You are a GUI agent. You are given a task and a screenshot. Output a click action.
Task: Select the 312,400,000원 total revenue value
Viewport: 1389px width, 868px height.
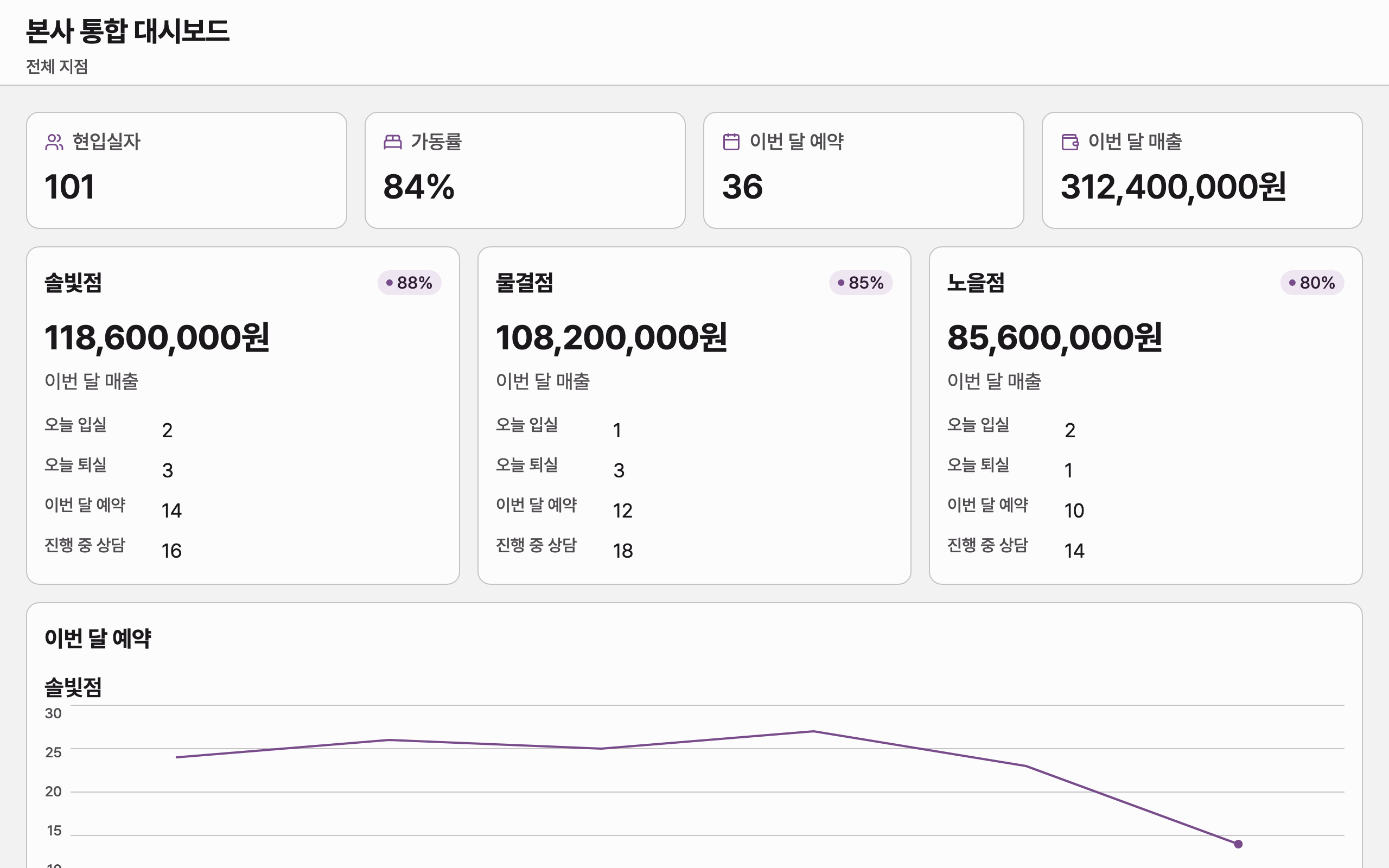(1173, 187)
